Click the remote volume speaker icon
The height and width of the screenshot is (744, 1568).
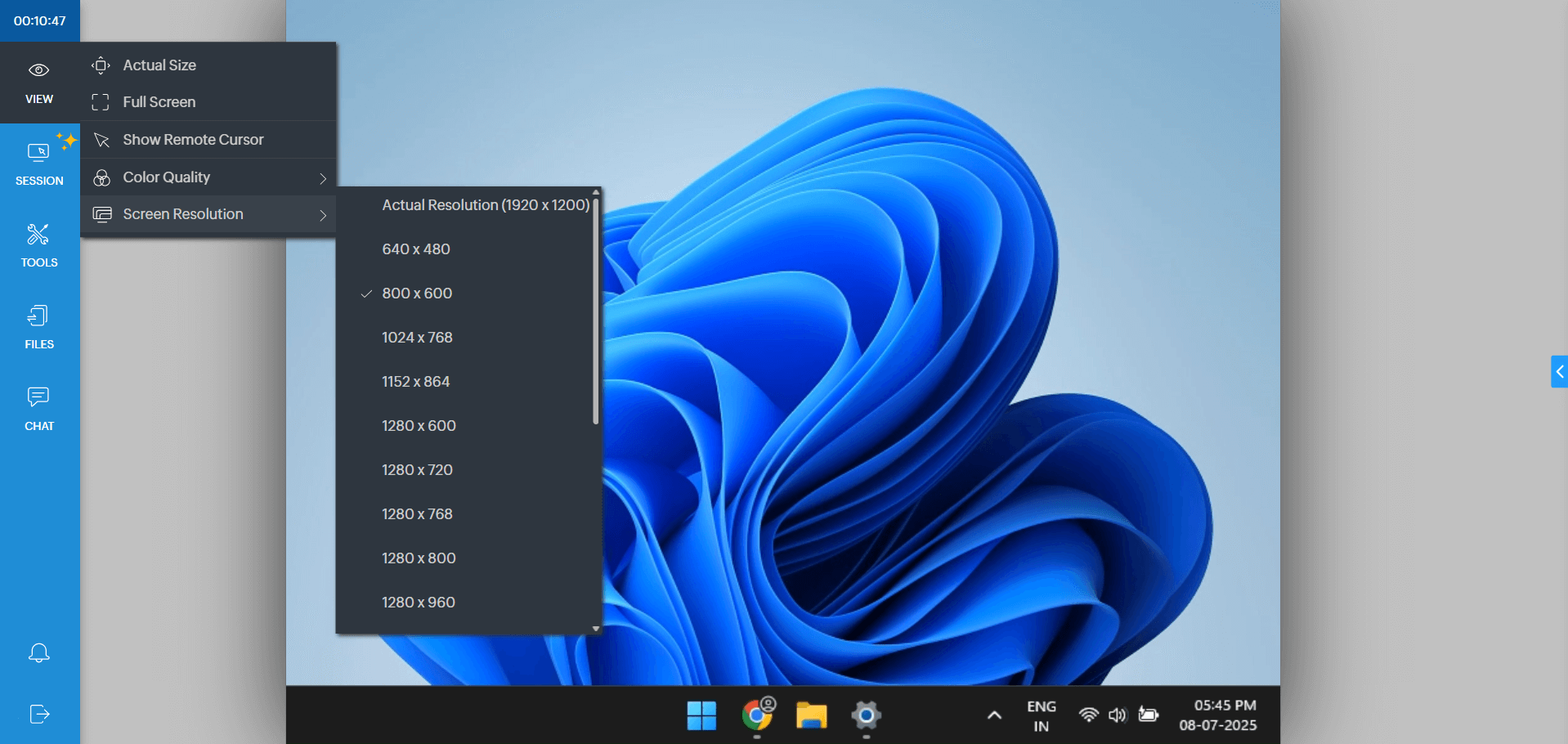[x=1117, y=715]
